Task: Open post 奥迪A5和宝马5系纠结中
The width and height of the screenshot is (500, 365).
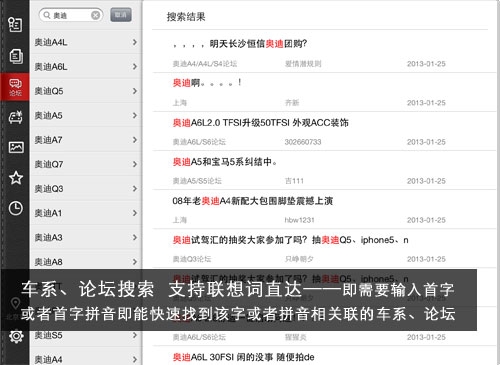Action: click(225, 162)
